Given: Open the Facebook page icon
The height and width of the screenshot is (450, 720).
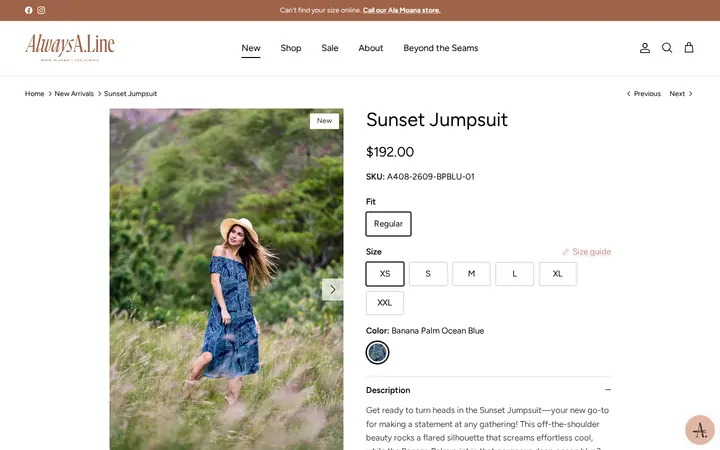Looking at the screenshot, I should tap(28, 10).
